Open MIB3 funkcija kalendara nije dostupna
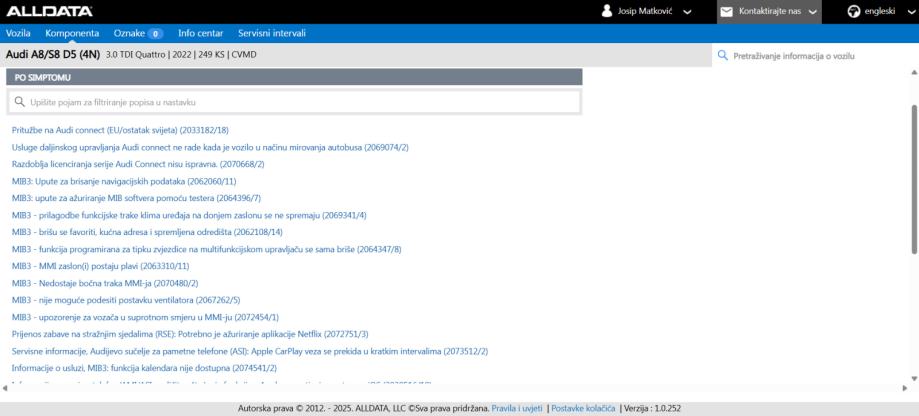Screen dimensions: 919x416 144,368
